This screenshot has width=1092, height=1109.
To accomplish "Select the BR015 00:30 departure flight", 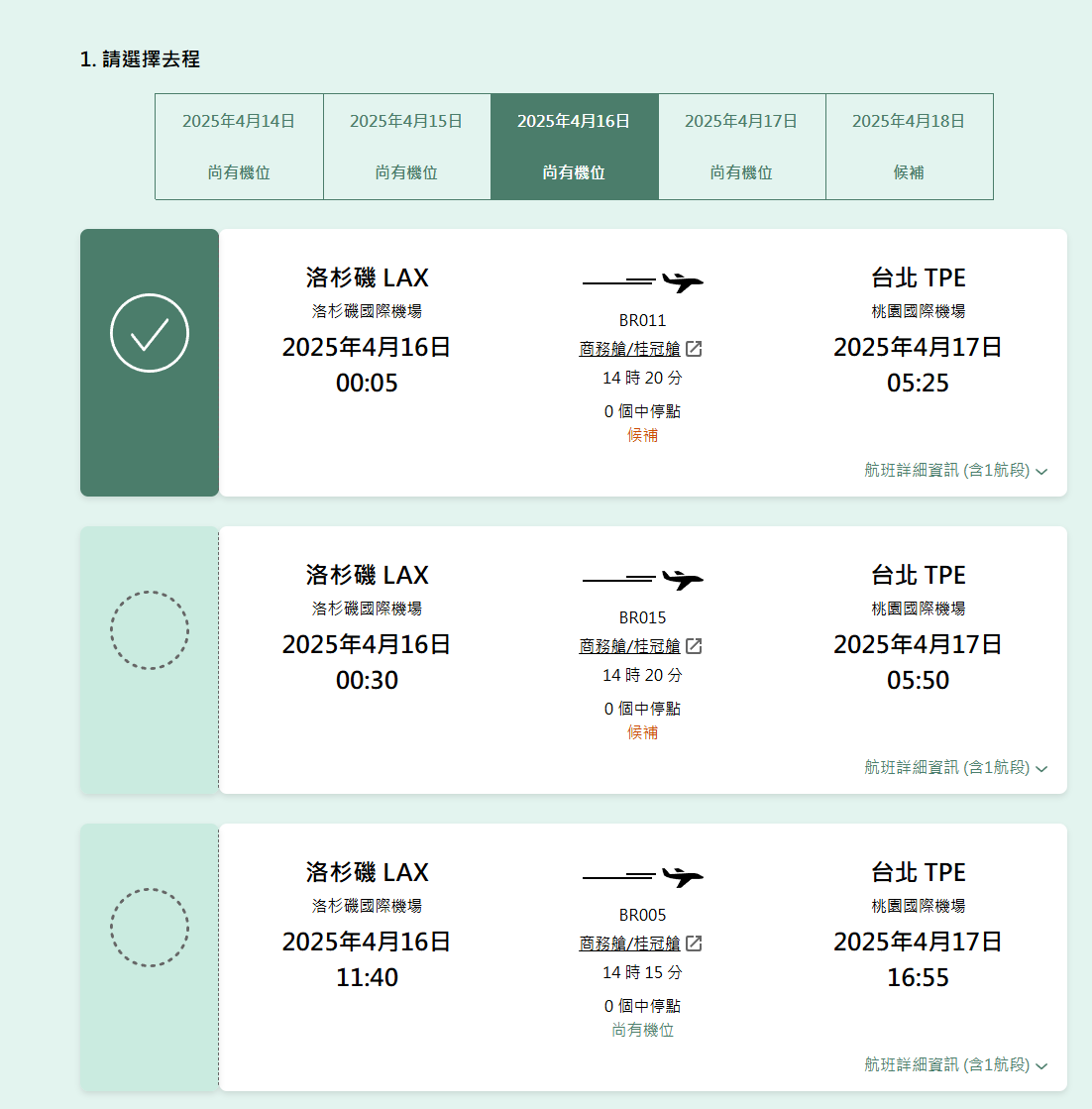I will (150, 630).
